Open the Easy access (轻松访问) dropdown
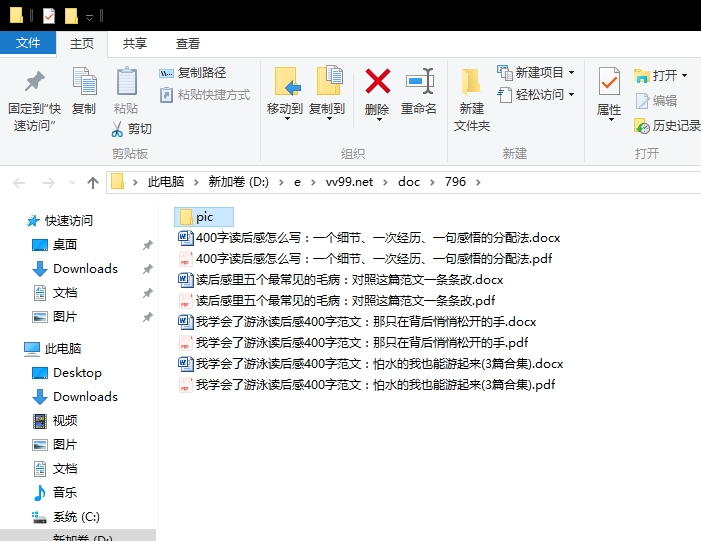This screenshot has height=541, width=701. click(x=536, y=95)
